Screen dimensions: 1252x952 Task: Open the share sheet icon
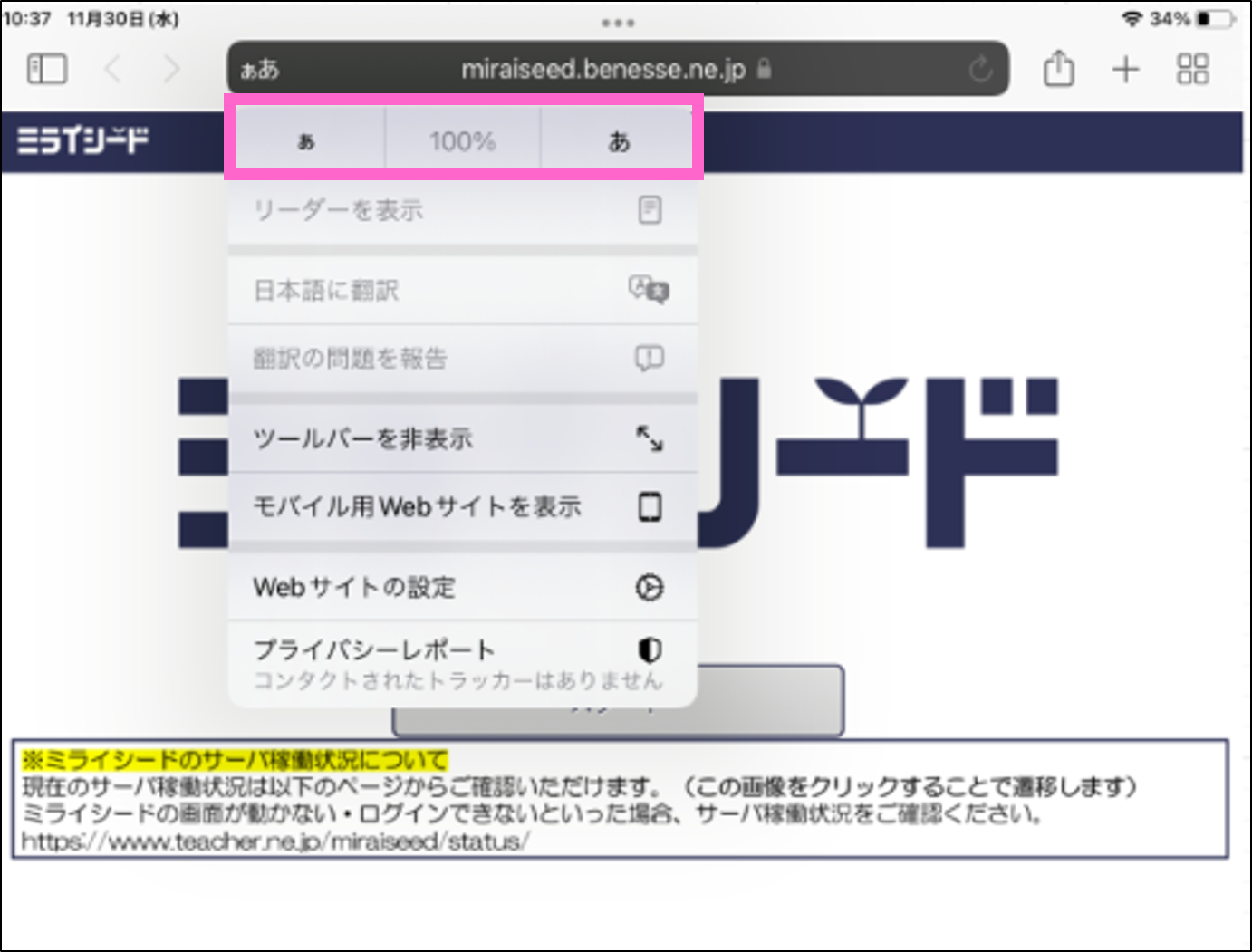tap(1058, 69)
